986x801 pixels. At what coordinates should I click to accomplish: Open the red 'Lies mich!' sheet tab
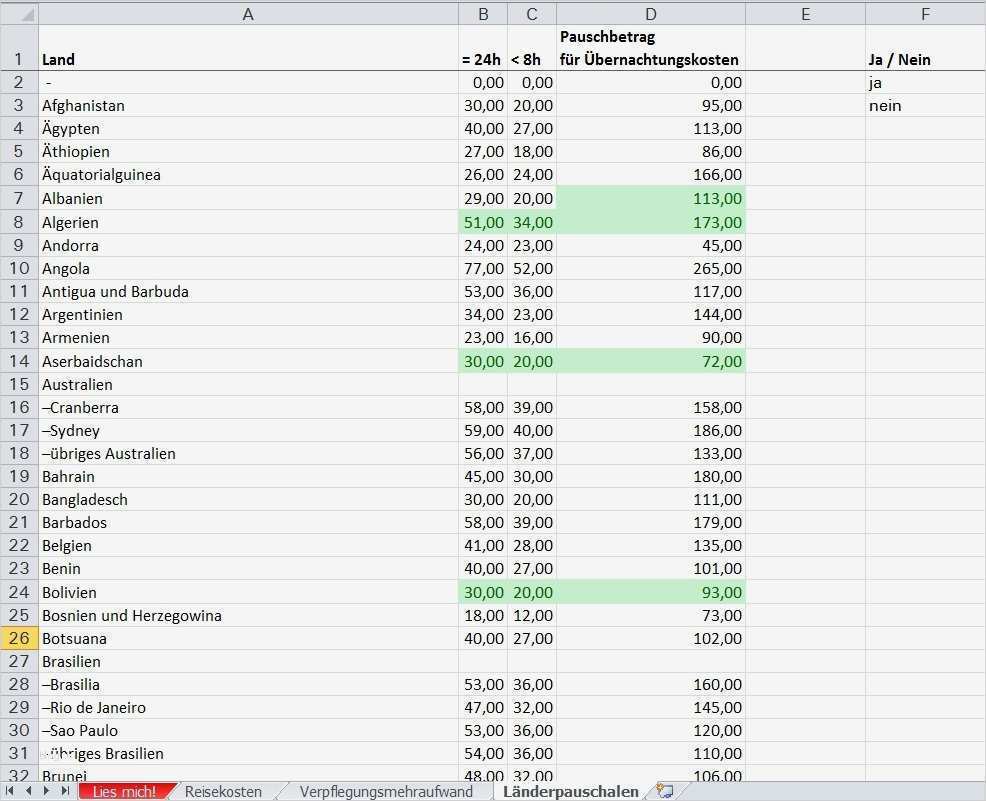point(124,792)
